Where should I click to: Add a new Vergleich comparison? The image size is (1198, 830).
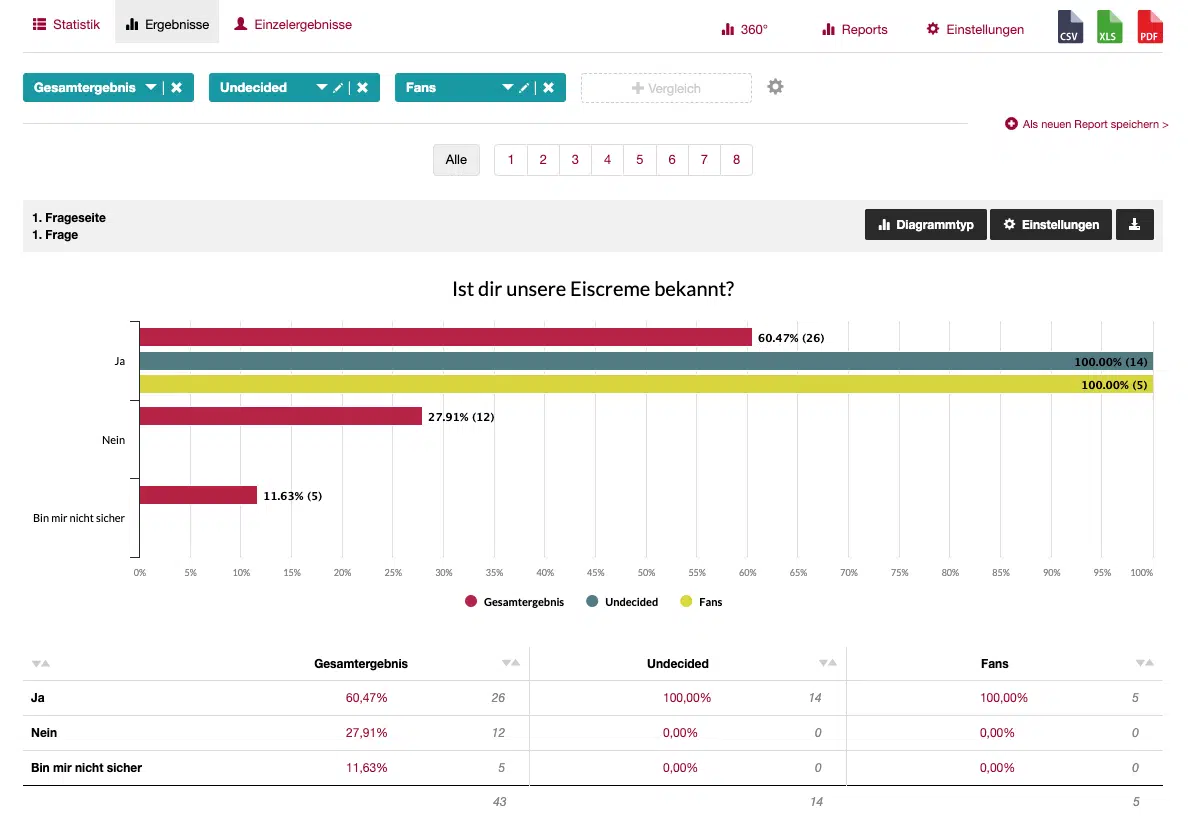coord(666,88)
